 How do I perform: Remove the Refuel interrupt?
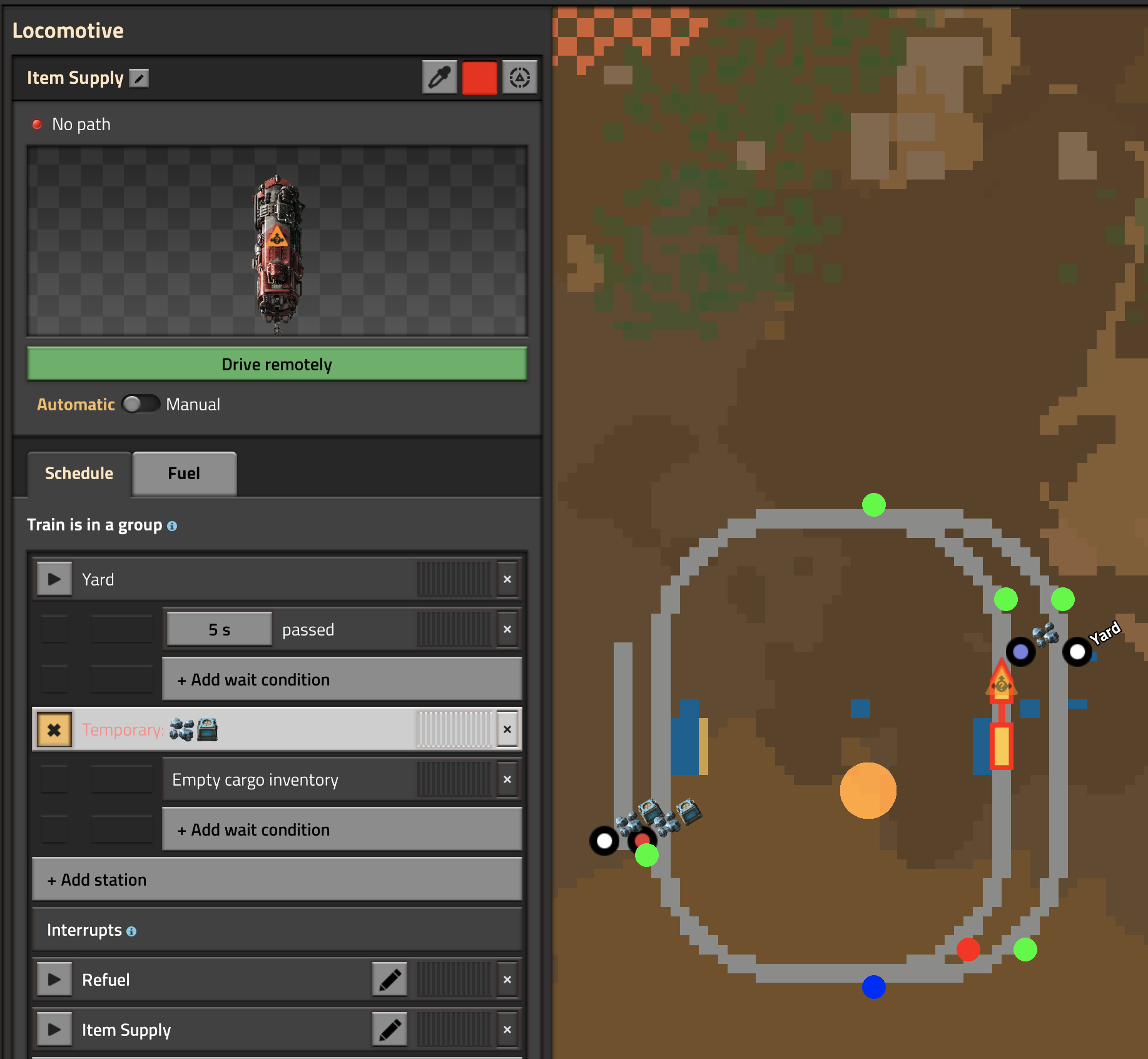pos(507,980)
